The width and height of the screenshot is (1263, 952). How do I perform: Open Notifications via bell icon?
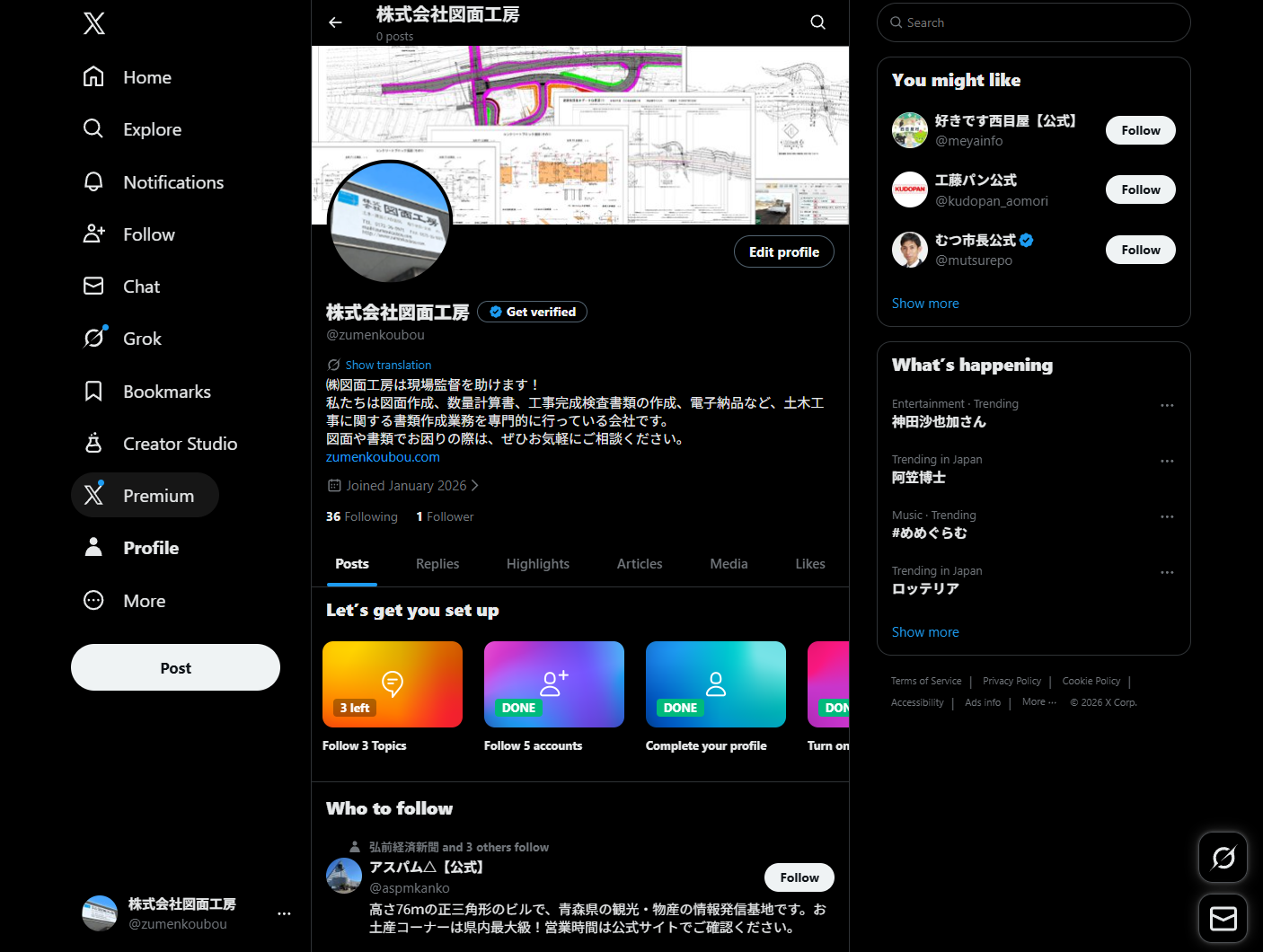tap(93, 182)
